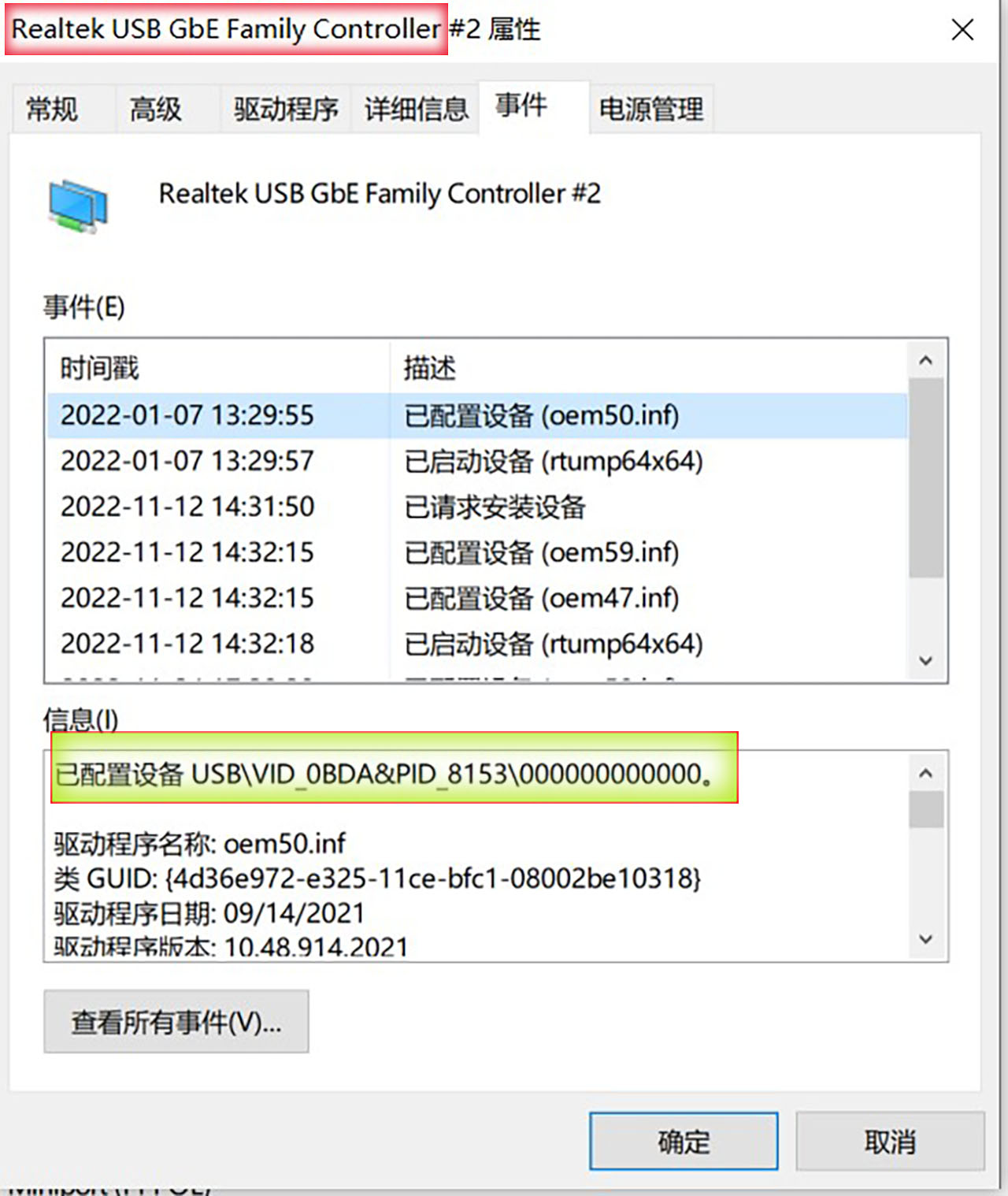Click the USB\VID_0BDA&PID_8153 info line
1008x1196 pixels.
[384, 774]
